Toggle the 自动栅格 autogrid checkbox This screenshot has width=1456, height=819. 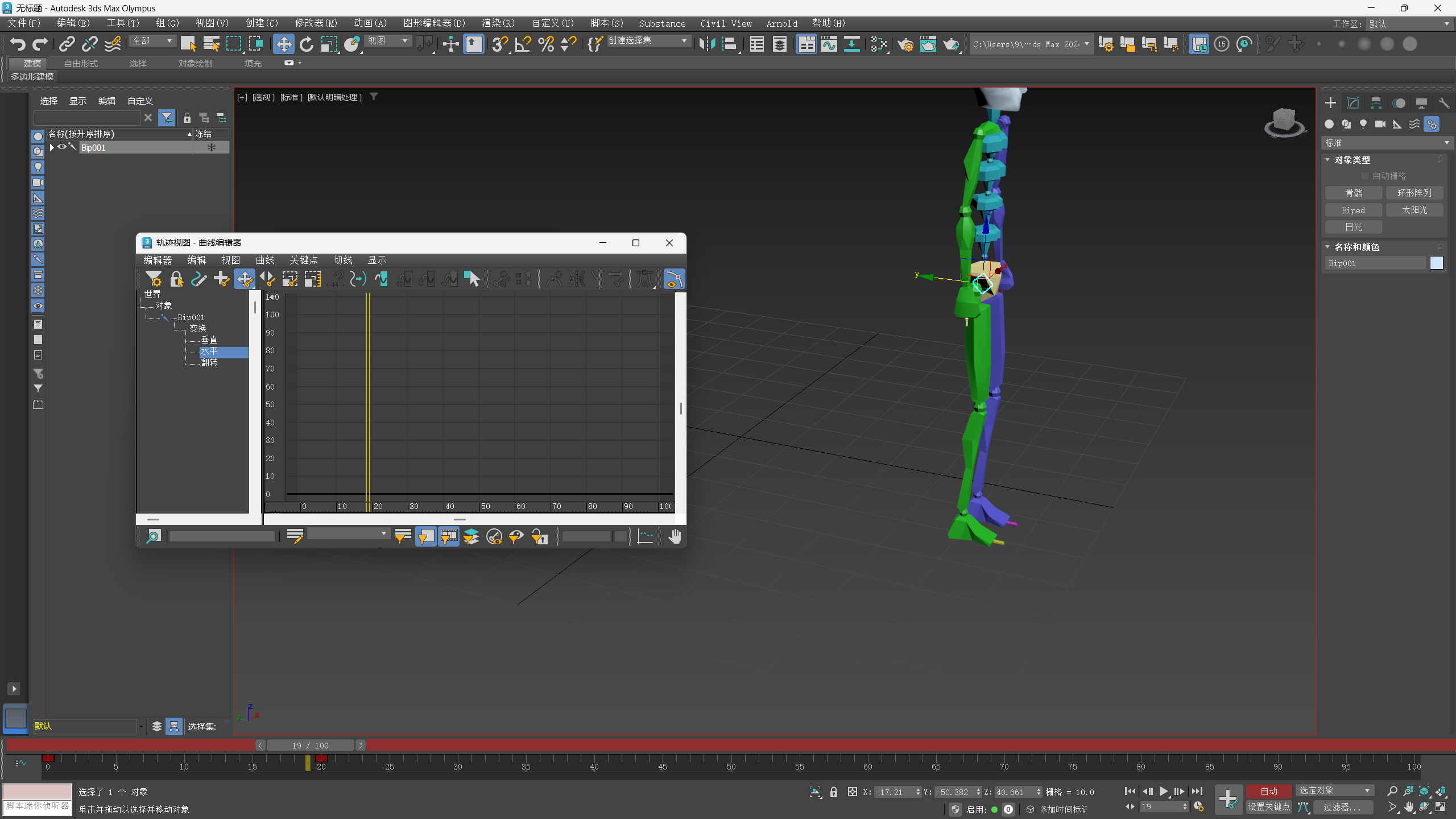tap(1365, 176)
